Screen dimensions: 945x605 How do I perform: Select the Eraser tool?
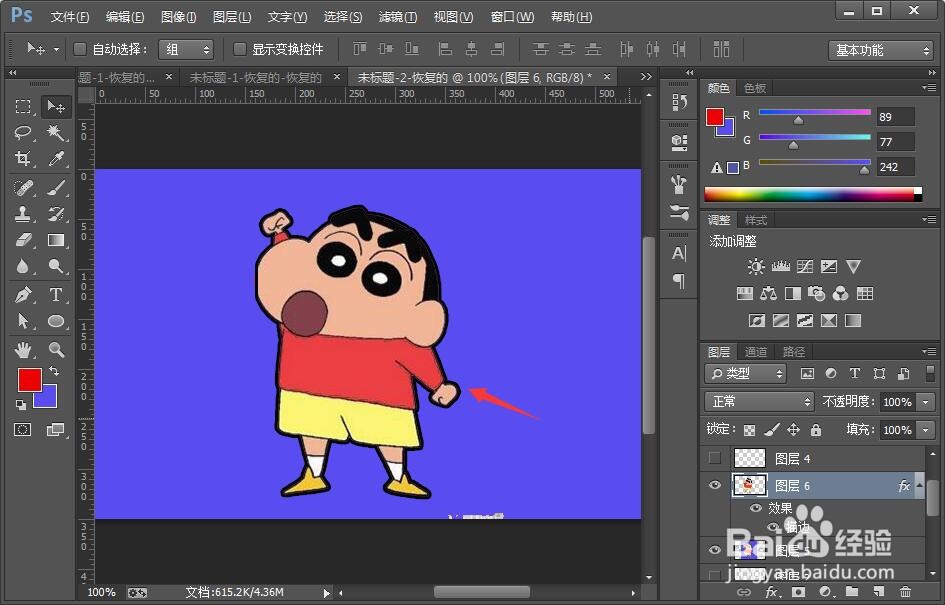tap(23, 240)
